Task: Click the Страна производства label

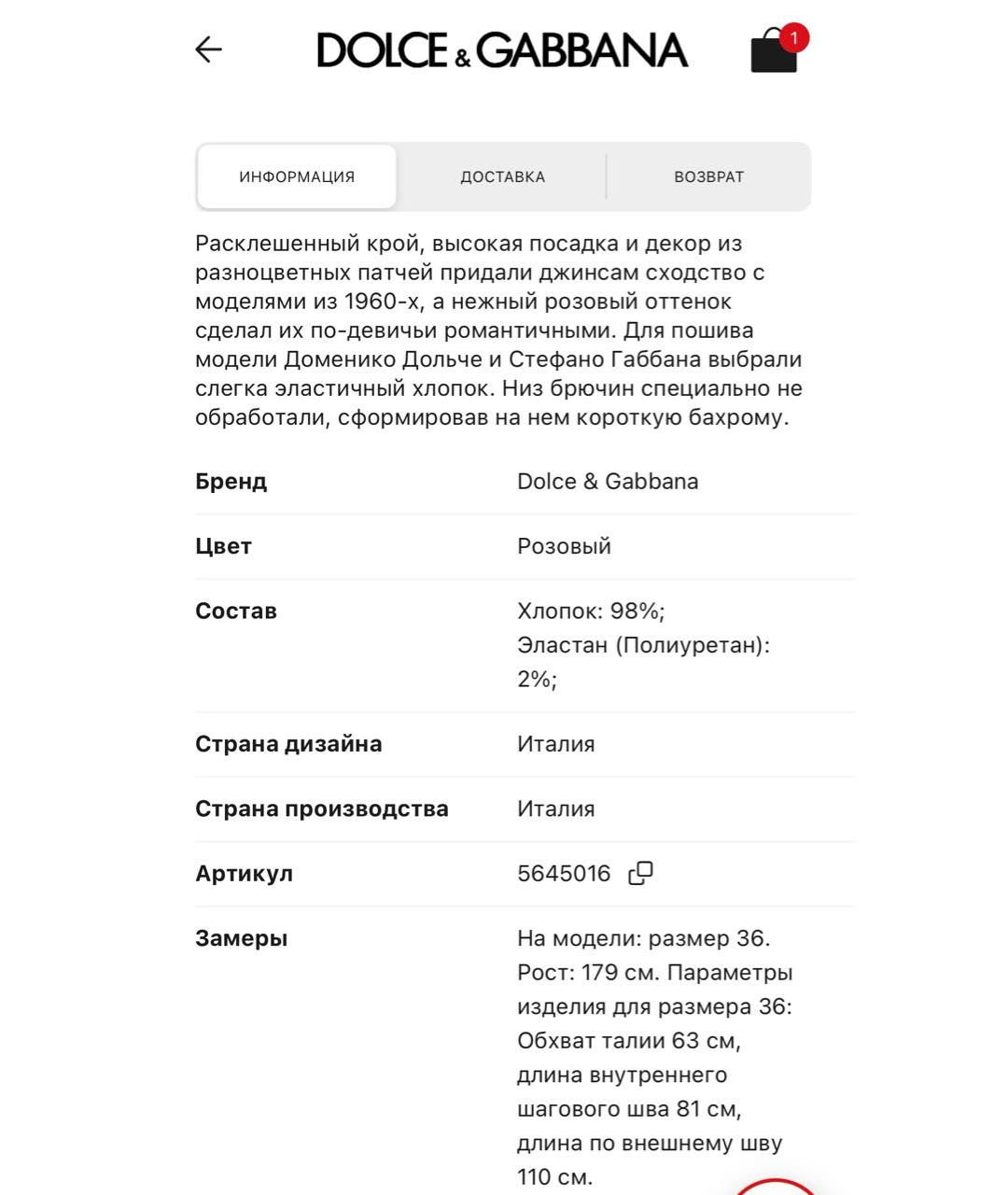Action: pos(321,808)
